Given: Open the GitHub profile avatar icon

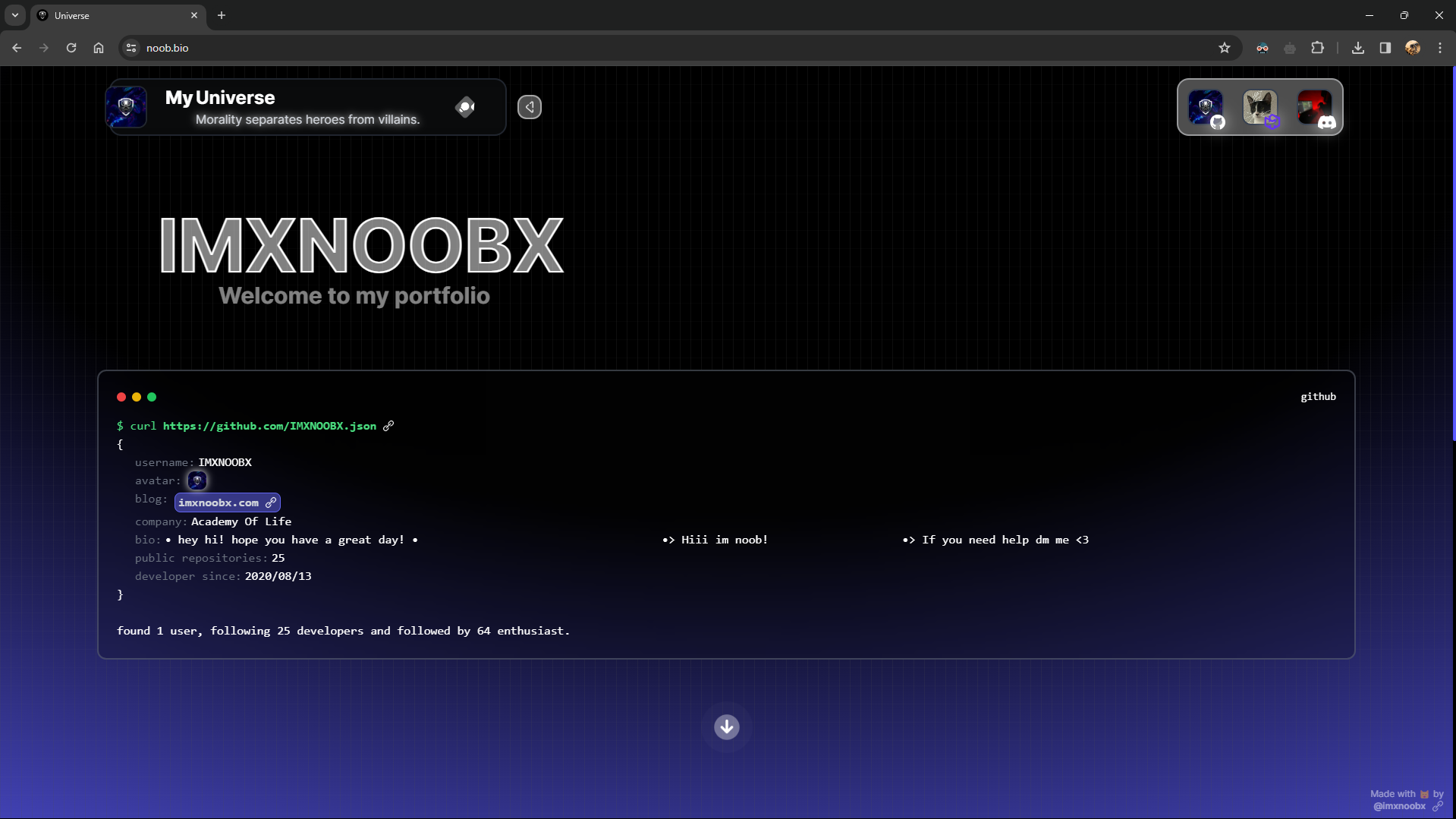Looking at the screenshot, I should [1206, 107].
